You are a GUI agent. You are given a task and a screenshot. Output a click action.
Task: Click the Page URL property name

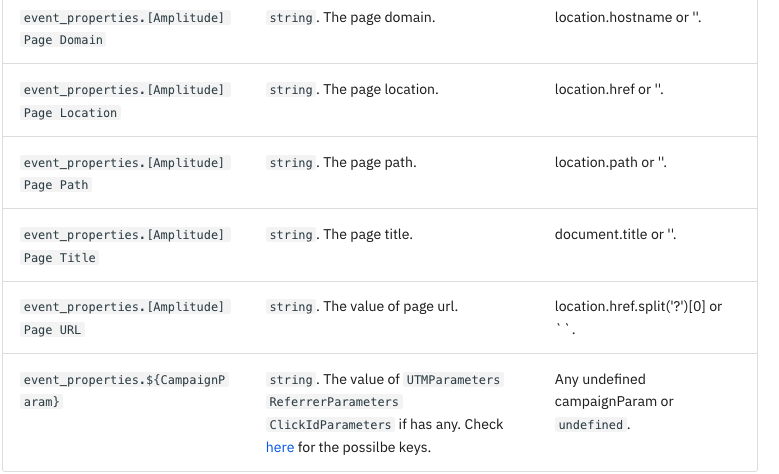coord(125,318)
